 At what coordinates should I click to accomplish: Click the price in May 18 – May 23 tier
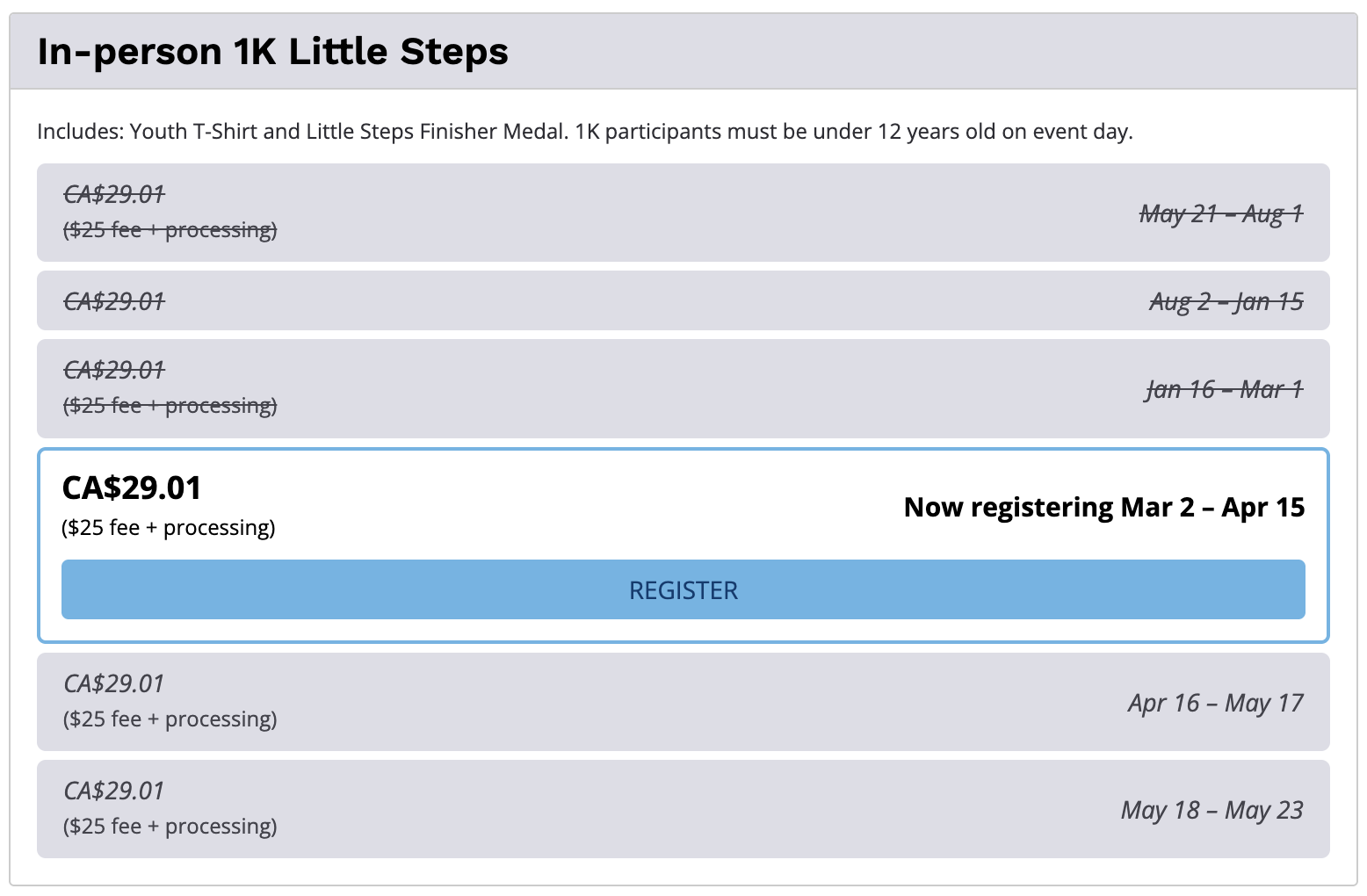coord(114,791)
